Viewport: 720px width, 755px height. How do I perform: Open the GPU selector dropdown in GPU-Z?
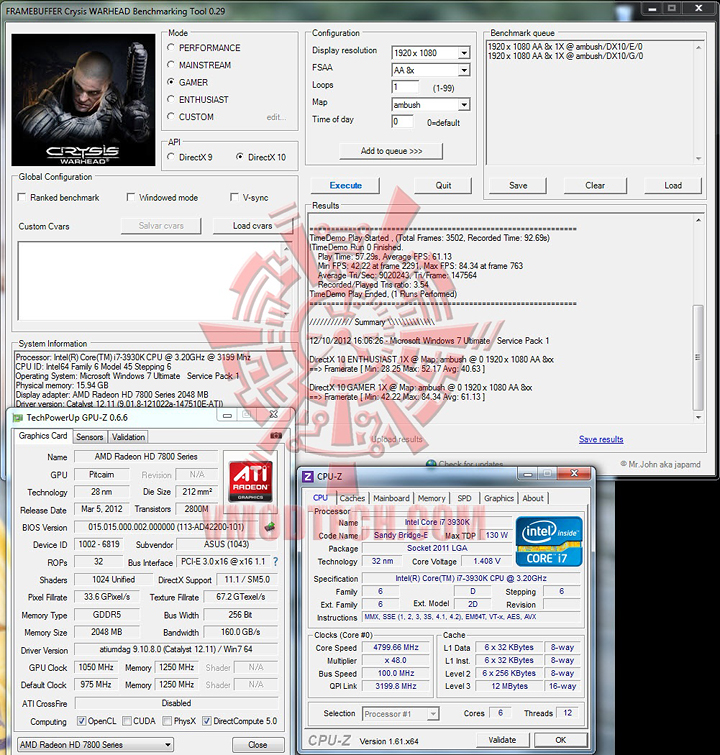point(95,744)
